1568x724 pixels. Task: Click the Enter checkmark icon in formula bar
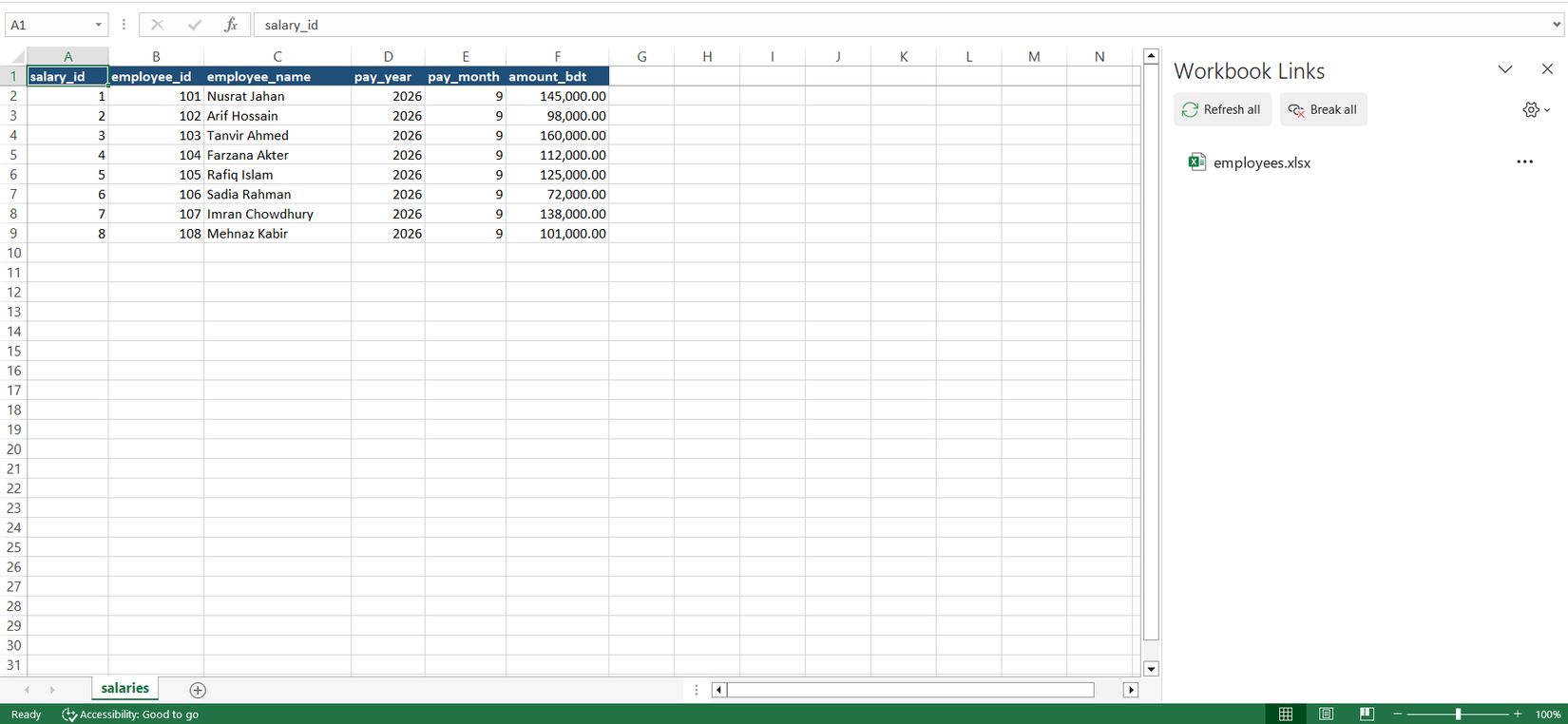[x=194, y=25]
